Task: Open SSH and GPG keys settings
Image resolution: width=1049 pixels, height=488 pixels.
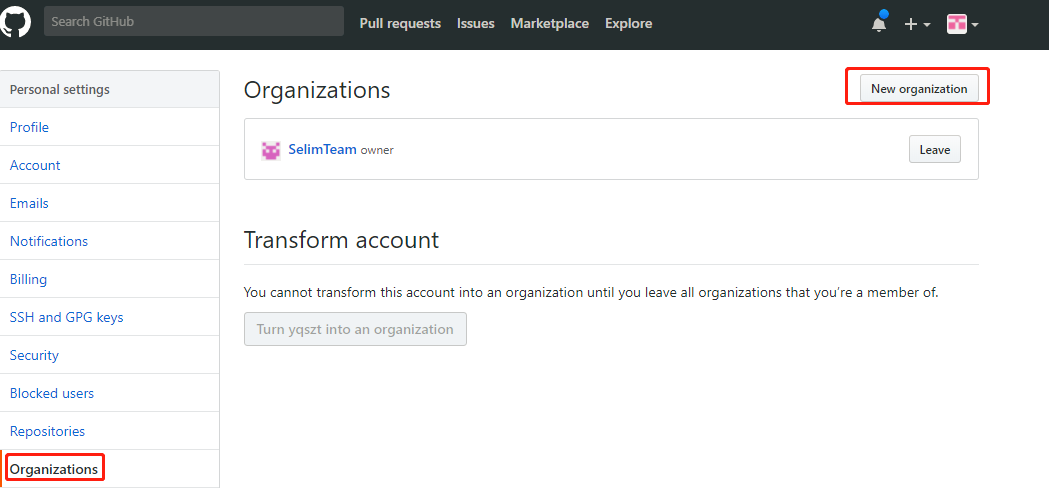Action: point(66,317)
